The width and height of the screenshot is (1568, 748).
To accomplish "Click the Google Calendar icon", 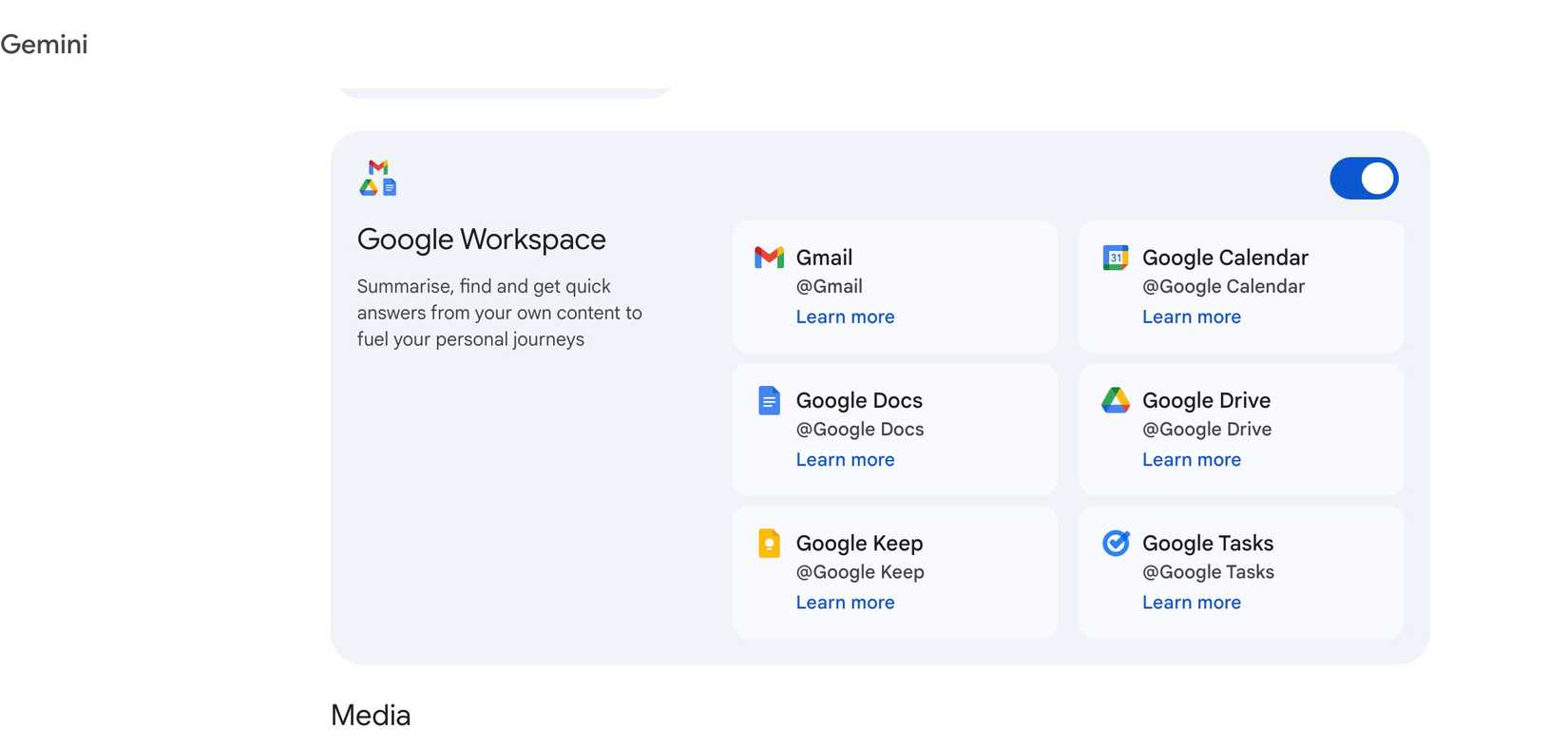I will (x=1116, y=258).
